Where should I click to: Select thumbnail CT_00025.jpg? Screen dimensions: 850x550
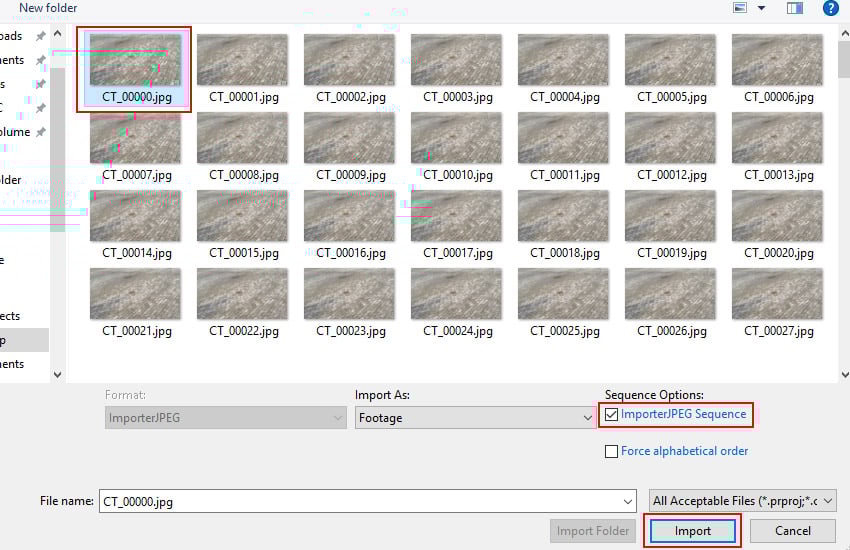click(x=563, y=294)
